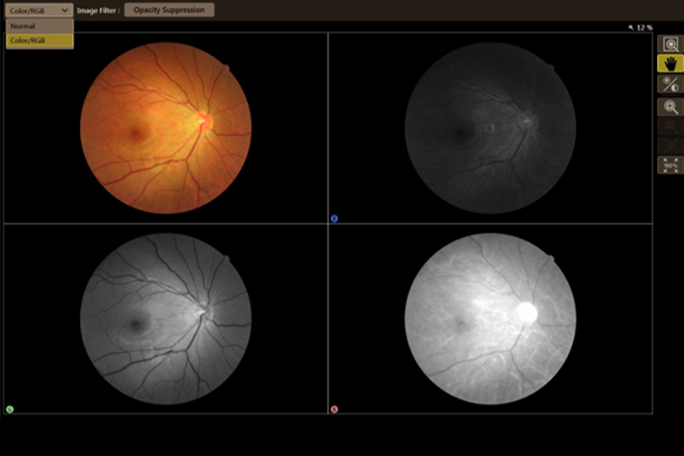Collapse the Color/RGB display mode dropdown

[x=39, y=10]
